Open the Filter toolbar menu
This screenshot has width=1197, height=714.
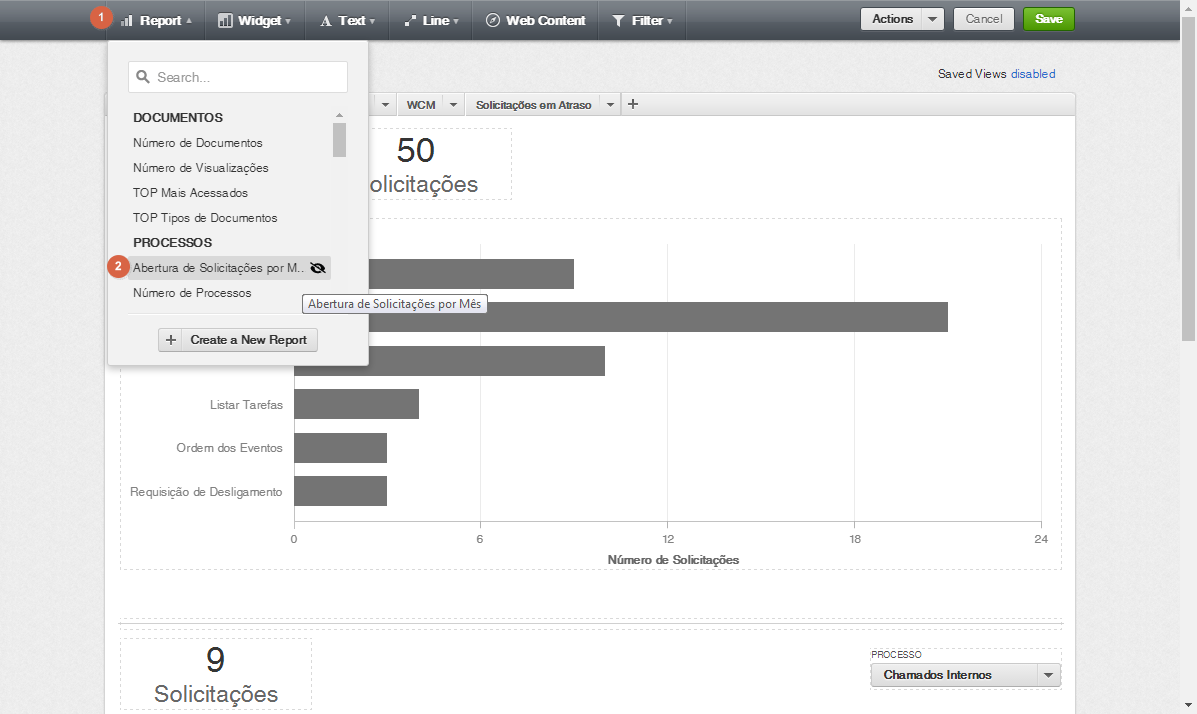coord(642,21)
